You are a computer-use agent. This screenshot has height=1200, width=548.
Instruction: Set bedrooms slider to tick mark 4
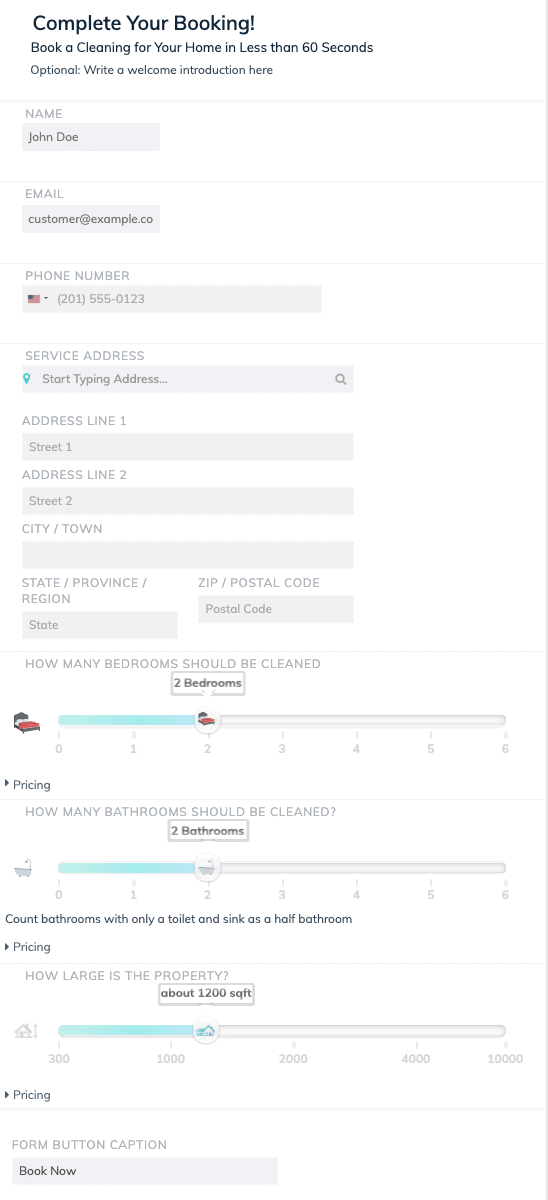coord(356,721)
